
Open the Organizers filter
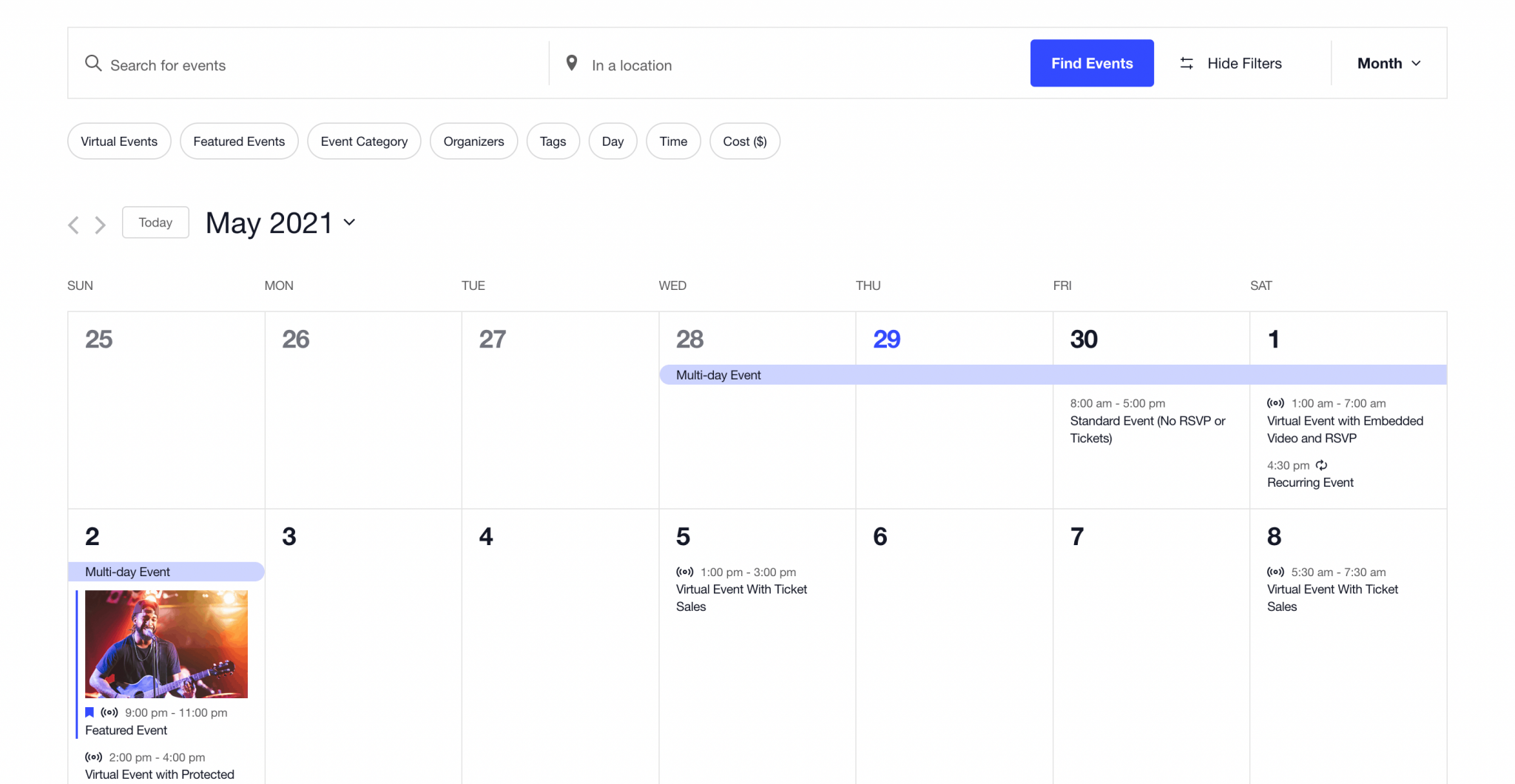point(473,141)
